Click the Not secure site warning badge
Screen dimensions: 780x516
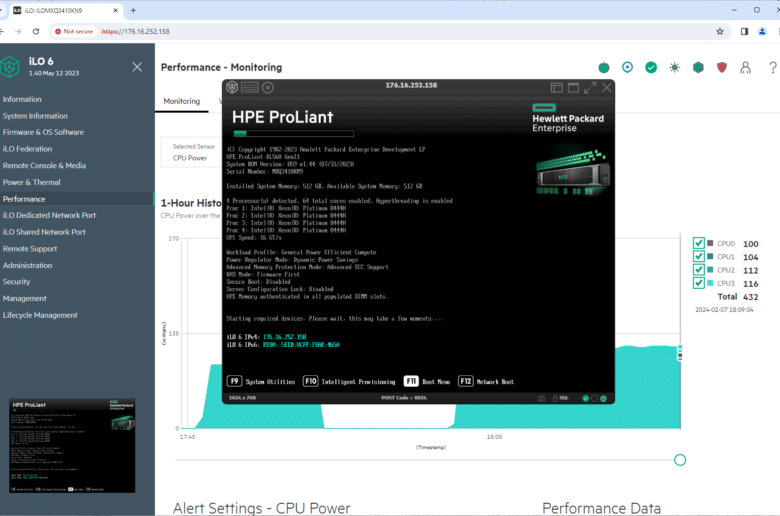pos(74,31)
